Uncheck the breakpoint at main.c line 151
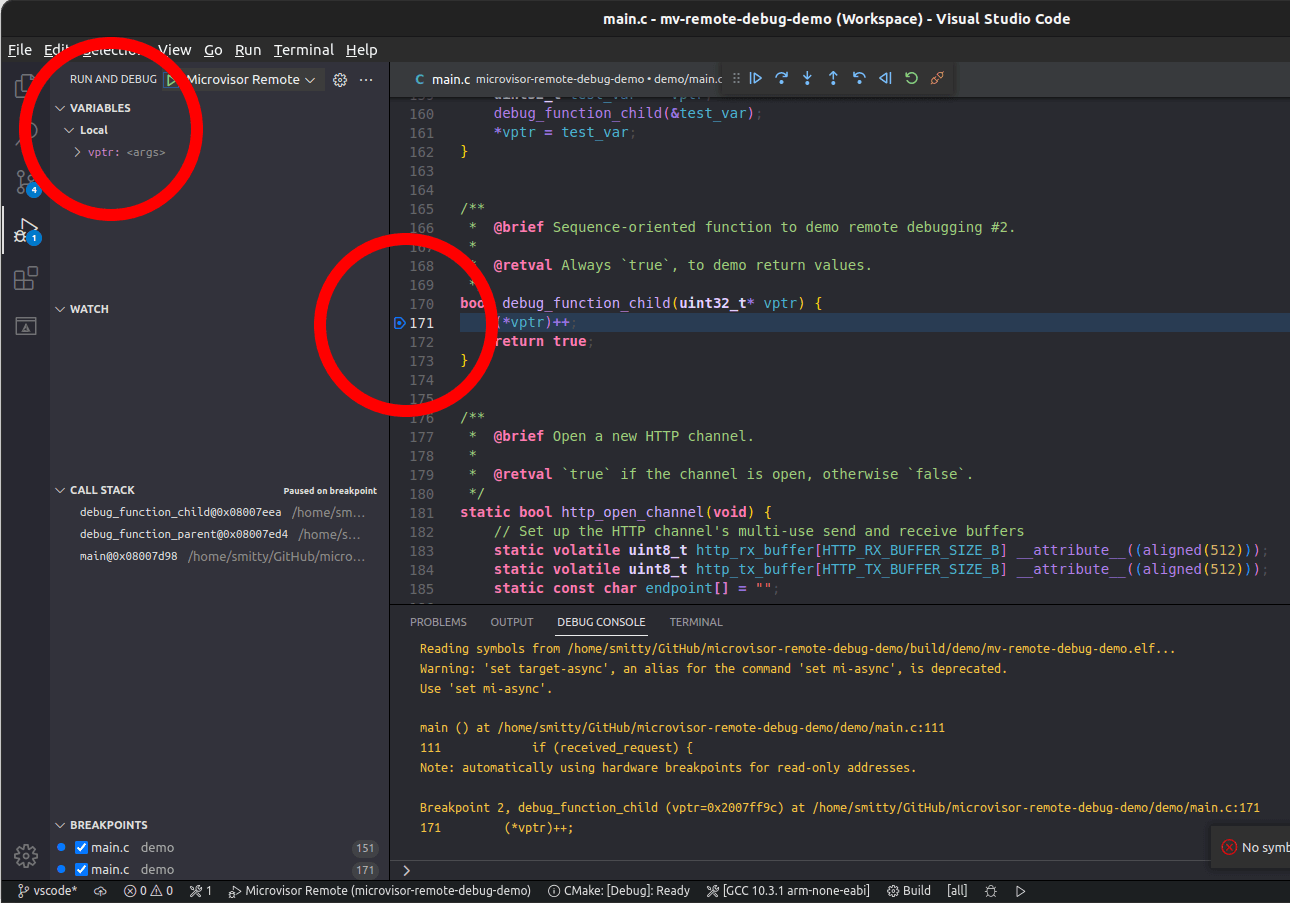Image resolution: width=1290 pixels, height=903 pixels. coord(81,847)
